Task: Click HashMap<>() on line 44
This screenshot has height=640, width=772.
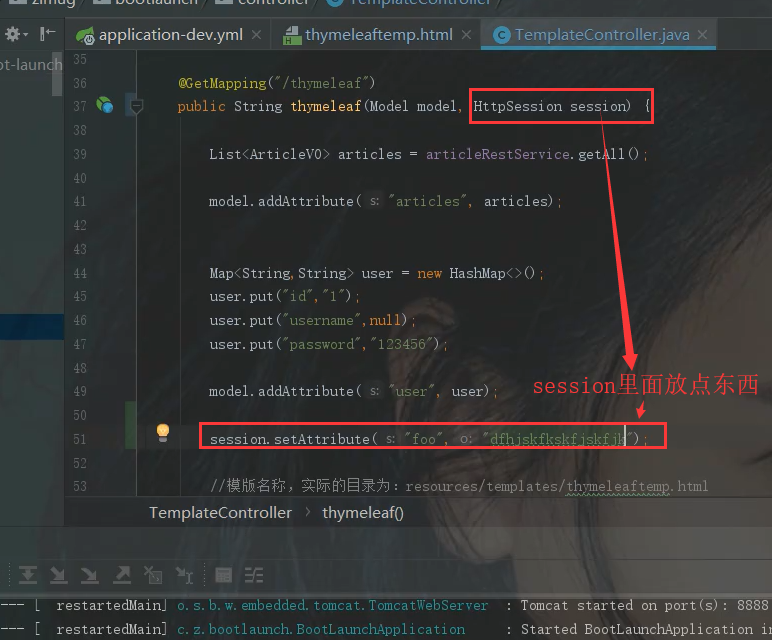Action: point(492,273)
